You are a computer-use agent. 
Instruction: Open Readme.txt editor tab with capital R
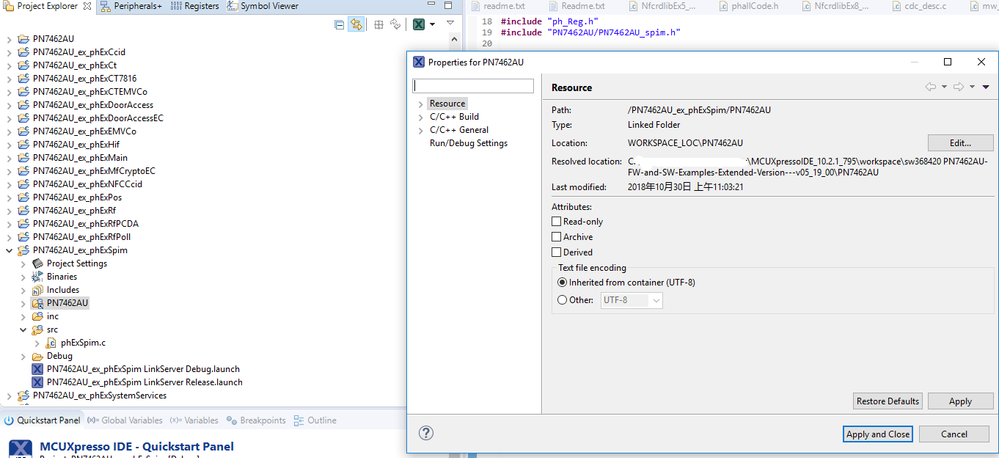[x=577, y=6]
